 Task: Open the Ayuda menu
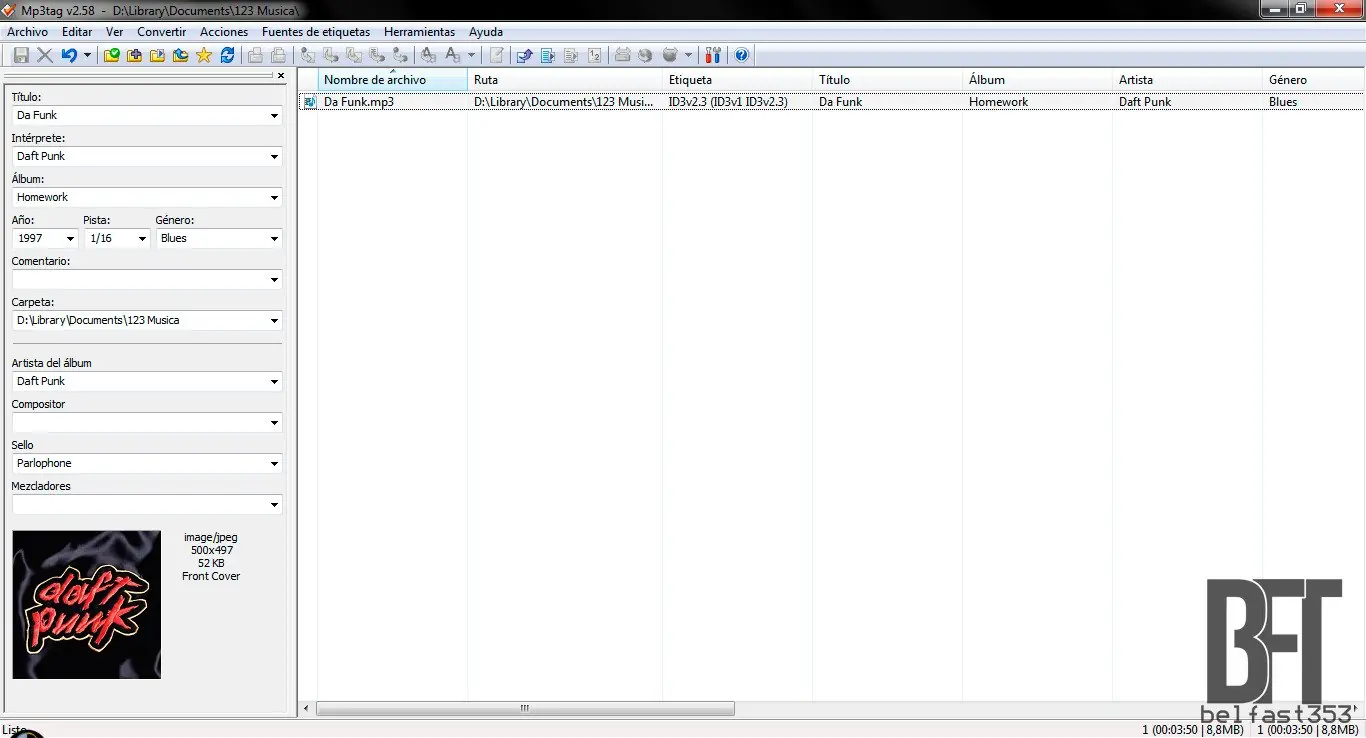click(x=486, y=32)
